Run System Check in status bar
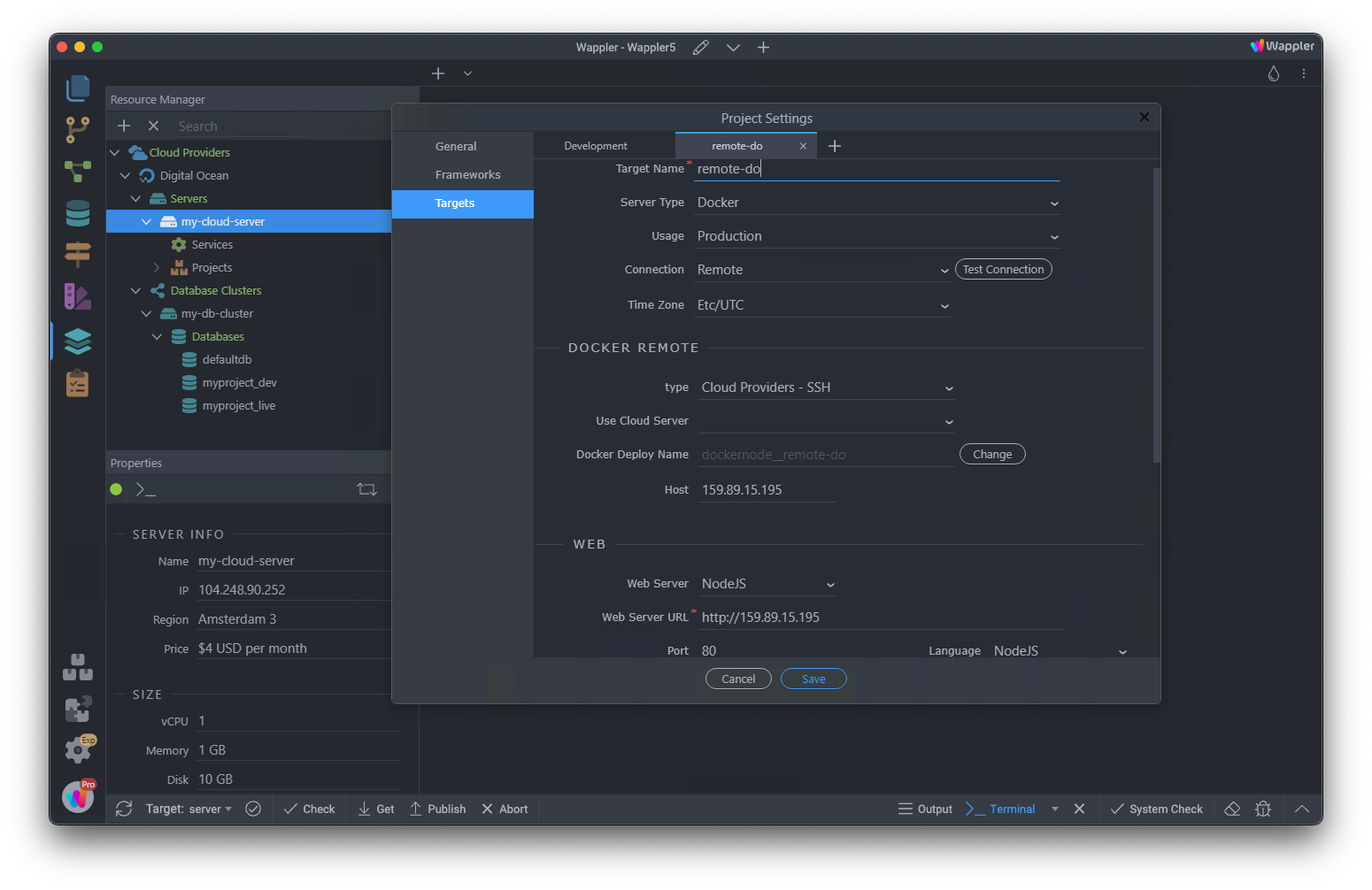This screenshot has width=1372, height=890. [1156, 809]
